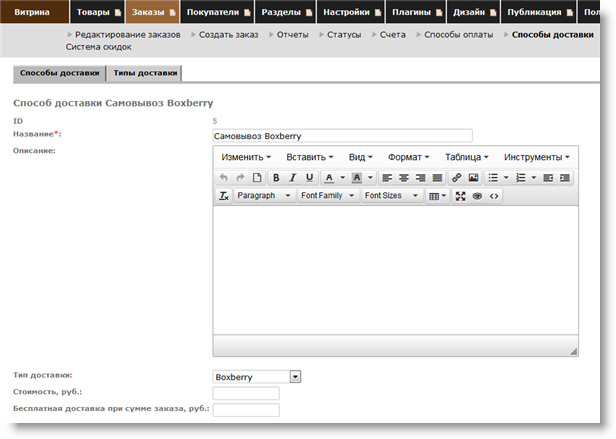The height and width of the screenshot is (439, 616).
Task: Open background color dropdown arrow
Action: [x=370, y=178]
